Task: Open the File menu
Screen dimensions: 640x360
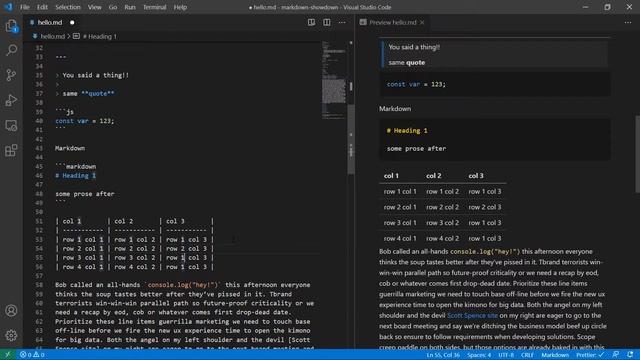Action: coord(25,7)
